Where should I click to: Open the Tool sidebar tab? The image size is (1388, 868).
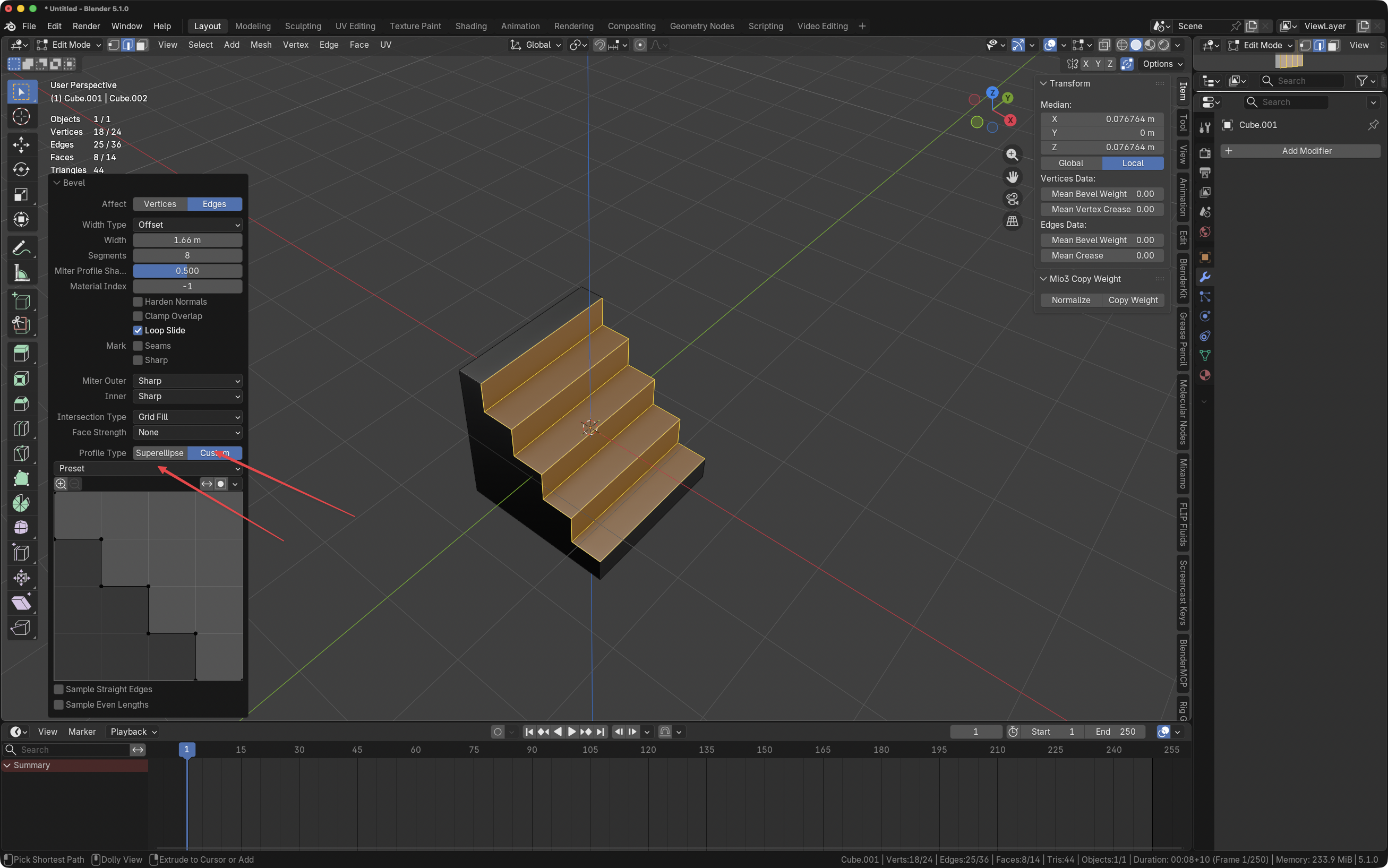pyautogui.click(x=1183, y=123)
